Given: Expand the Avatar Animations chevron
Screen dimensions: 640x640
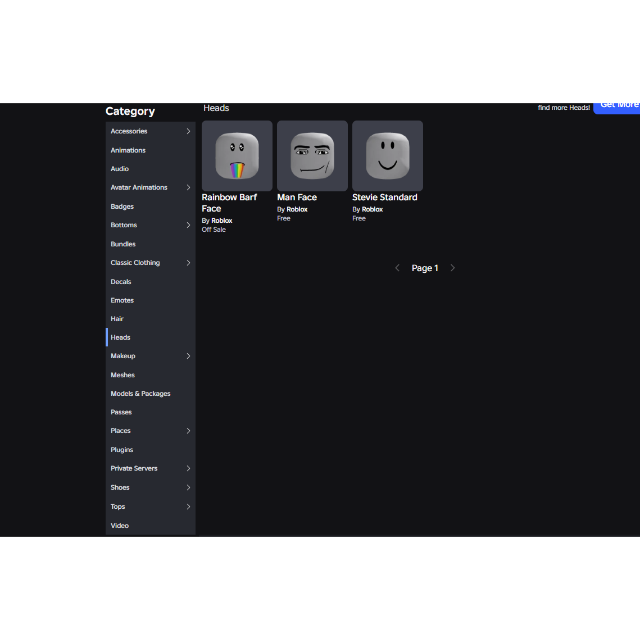Looking at the screenshot, I should point(188,187).
